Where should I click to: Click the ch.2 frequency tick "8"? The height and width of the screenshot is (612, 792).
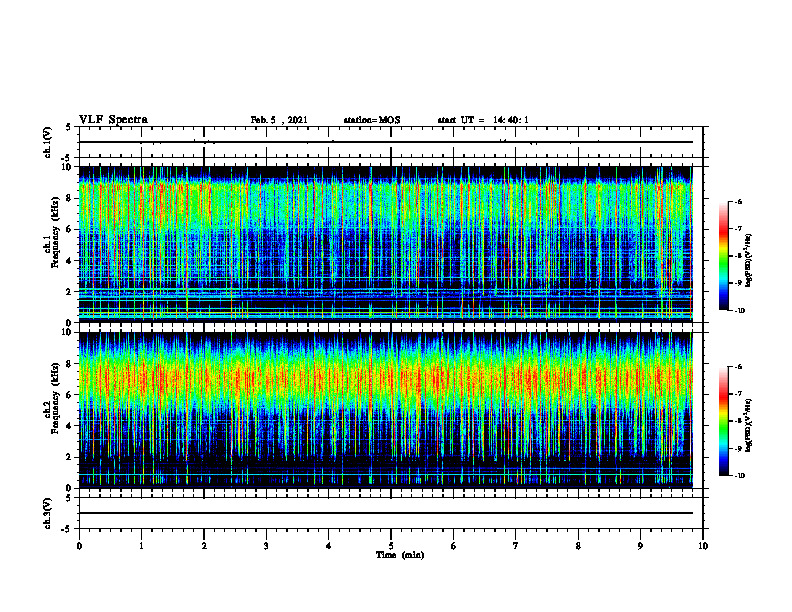pyautogui.click(x=69, y=364)
